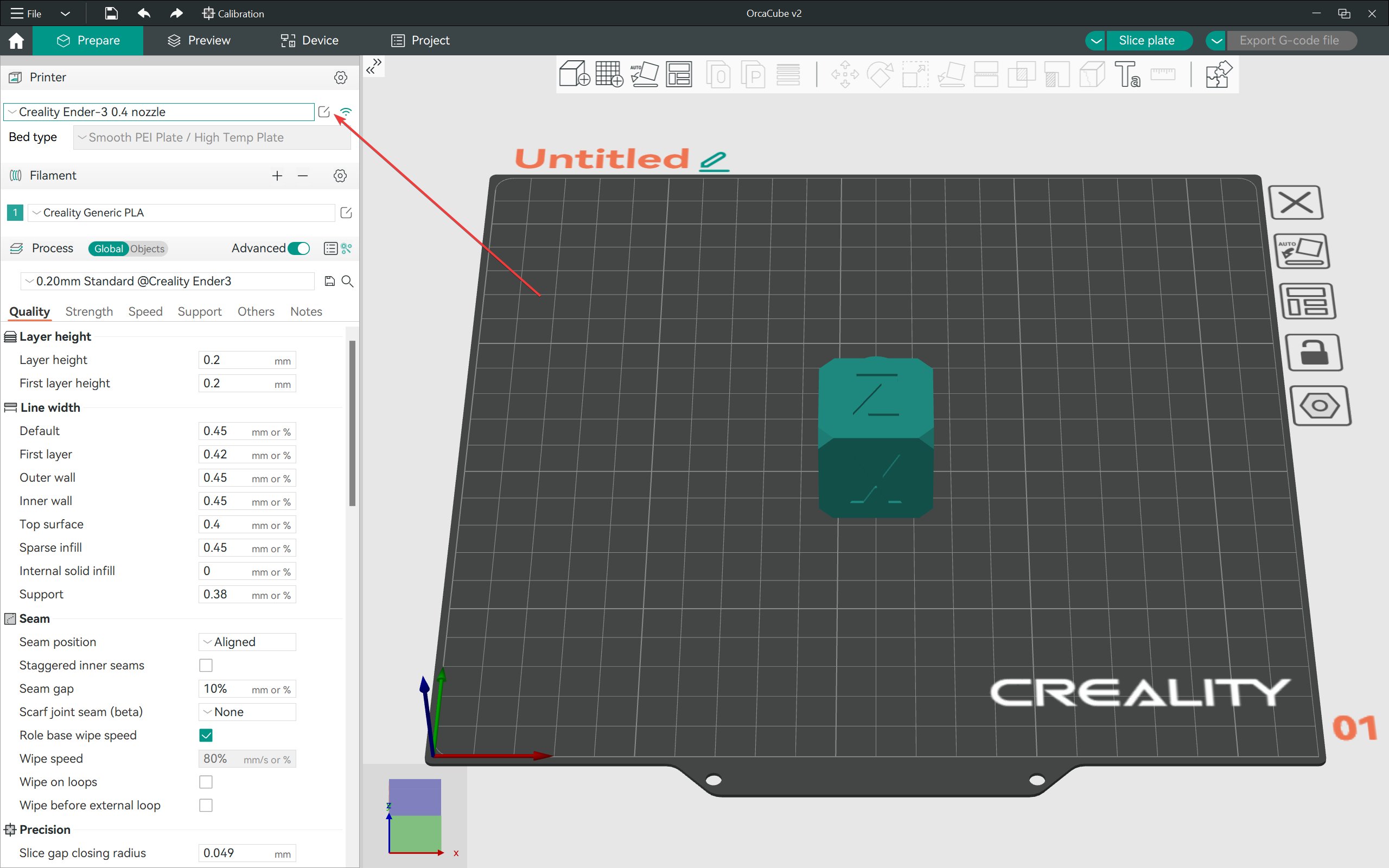The image size is (1389, 868).
Task: Go to the Home screen icon
Action: click(16, 41)
